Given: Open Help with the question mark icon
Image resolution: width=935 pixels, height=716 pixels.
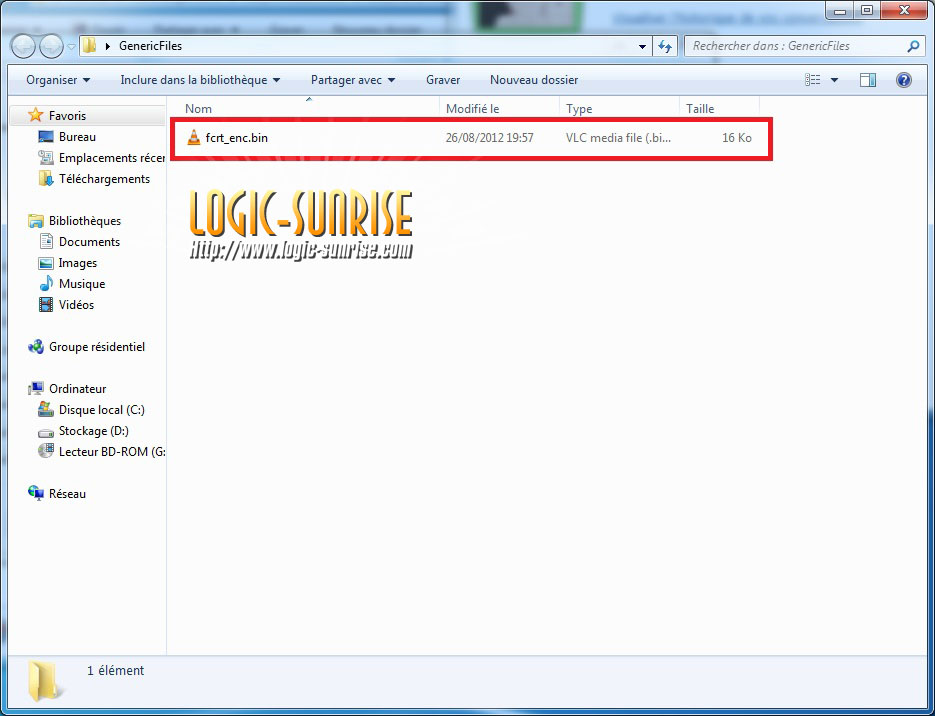Looking at the screenshot, I should [x=903, y=80].
